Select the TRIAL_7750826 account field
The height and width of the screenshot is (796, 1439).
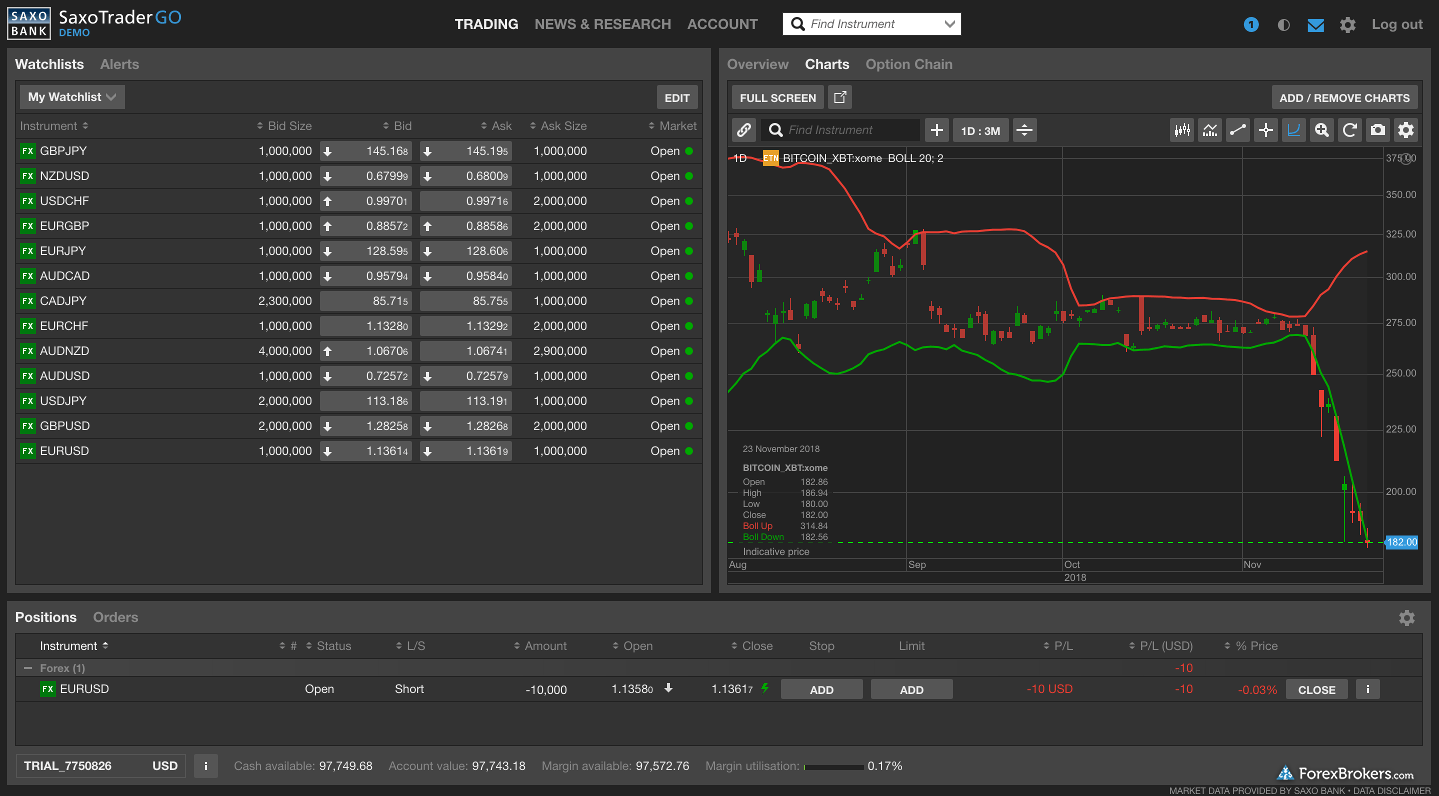click(101, 766)
